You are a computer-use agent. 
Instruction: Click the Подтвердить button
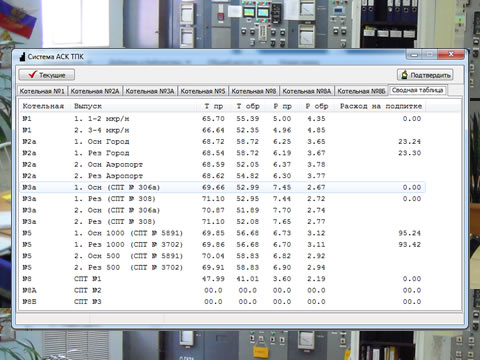pos(425,75)
